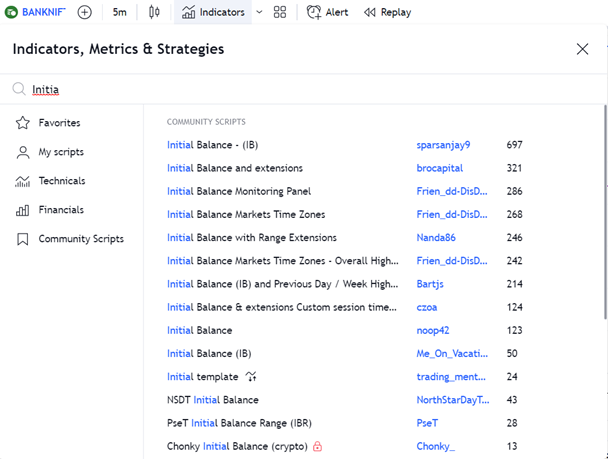608x459 pixels.
Task: Add Initial Balance & extensions Custom session script
Action: (x=282, y=307)
